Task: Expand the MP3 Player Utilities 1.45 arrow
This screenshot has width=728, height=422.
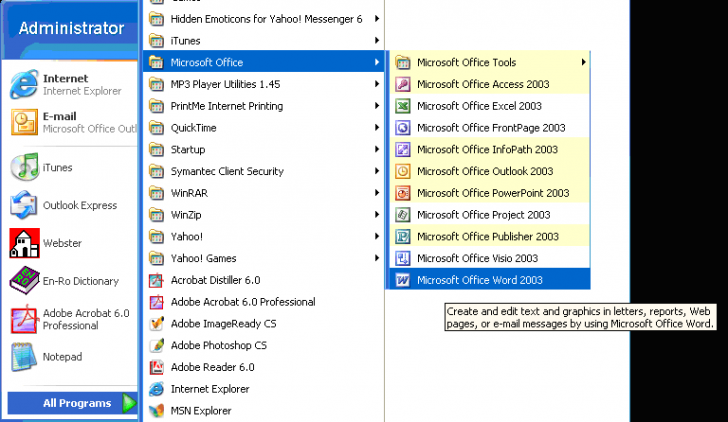Action: tap(377, 84)
